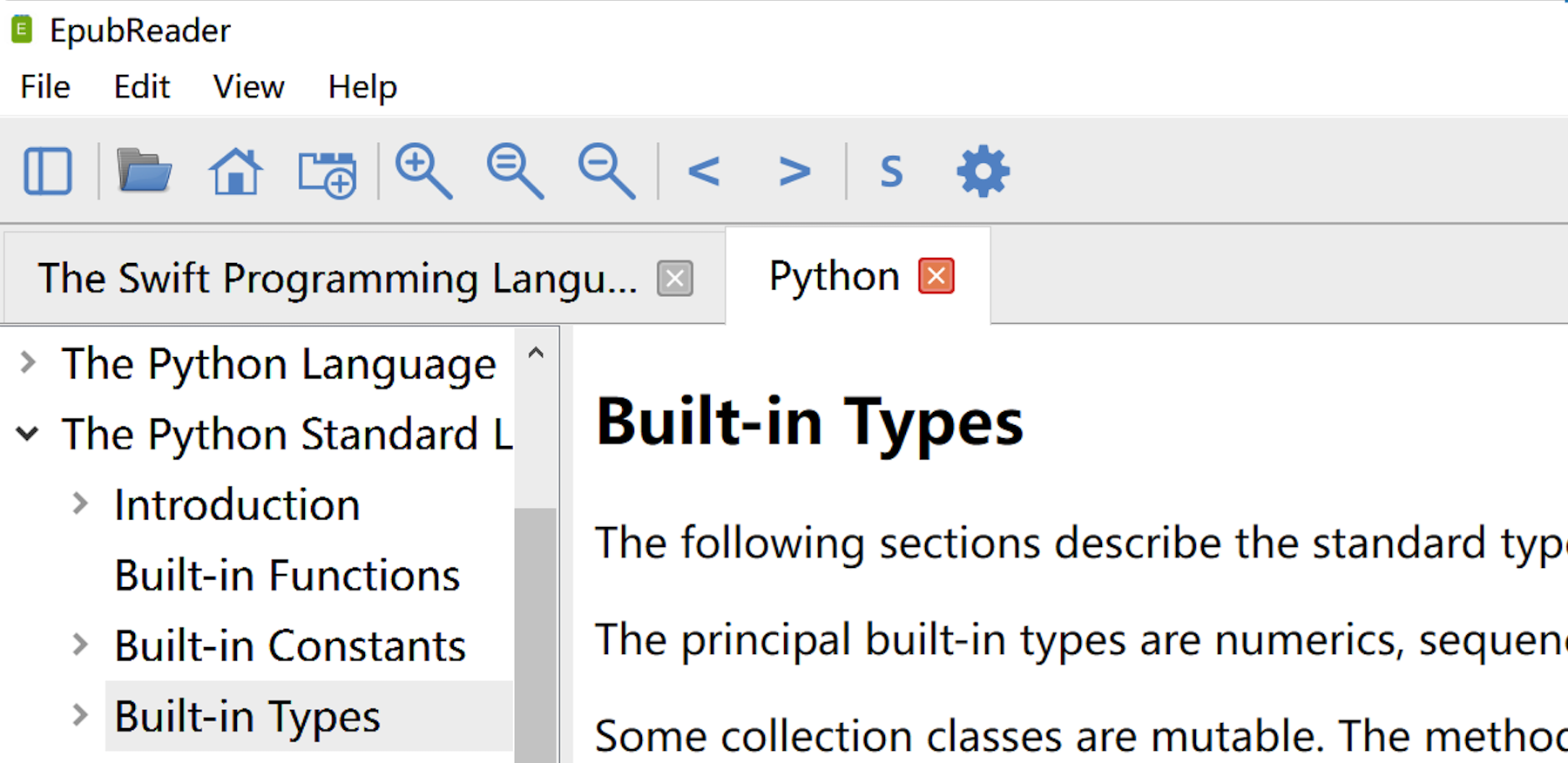
Task: Open the View menu
Action: 248,86
